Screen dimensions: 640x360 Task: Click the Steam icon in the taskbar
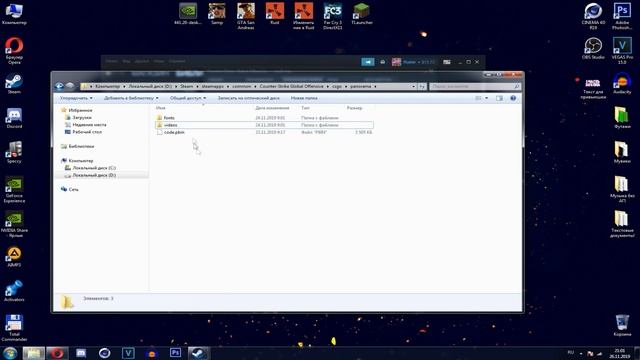(198, 353)
